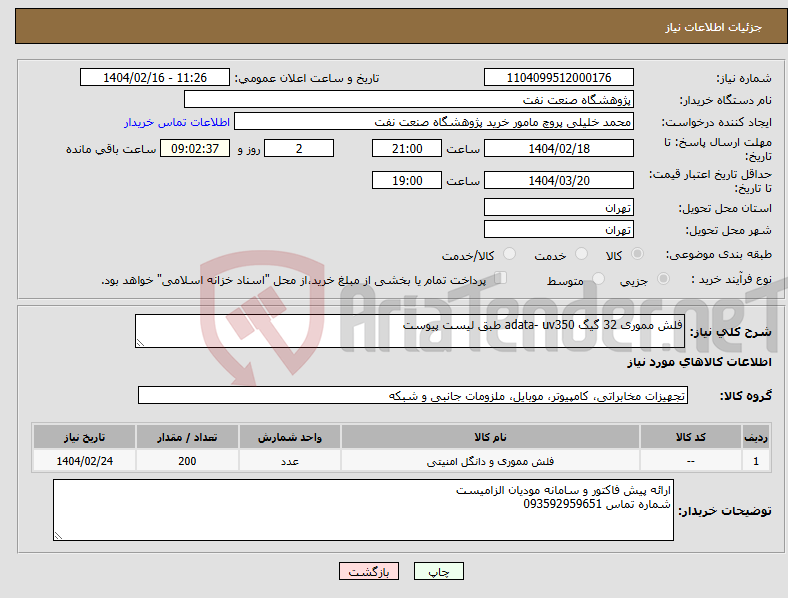Open اطلاعات تماس خریدار link

tap(177, 122)
